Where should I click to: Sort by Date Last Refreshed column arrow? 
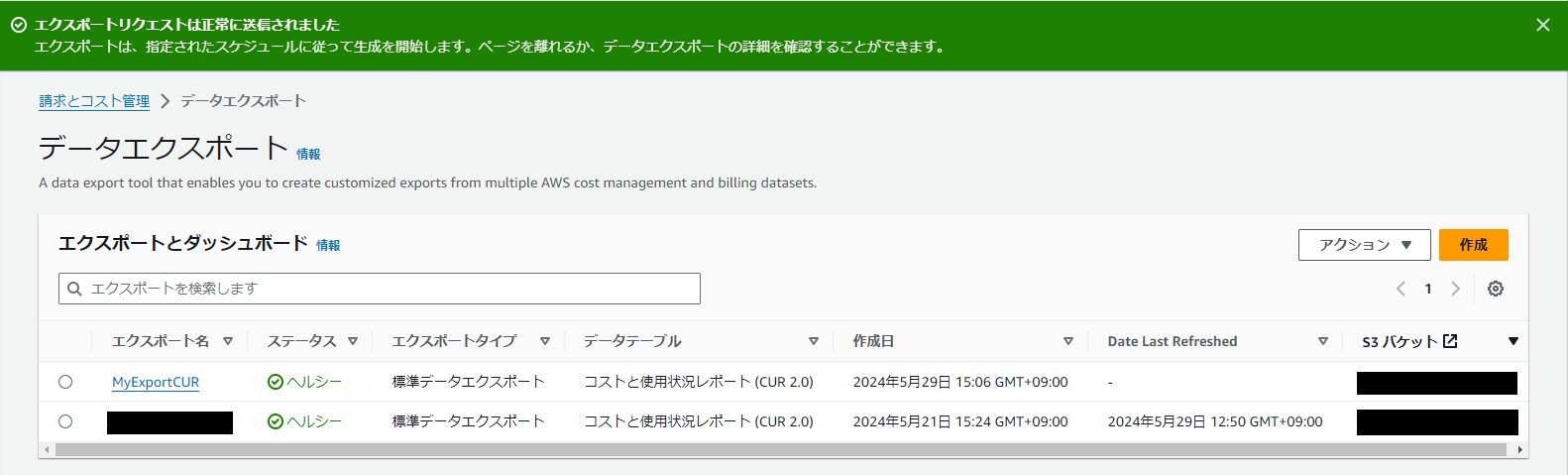click(1323, 341)
